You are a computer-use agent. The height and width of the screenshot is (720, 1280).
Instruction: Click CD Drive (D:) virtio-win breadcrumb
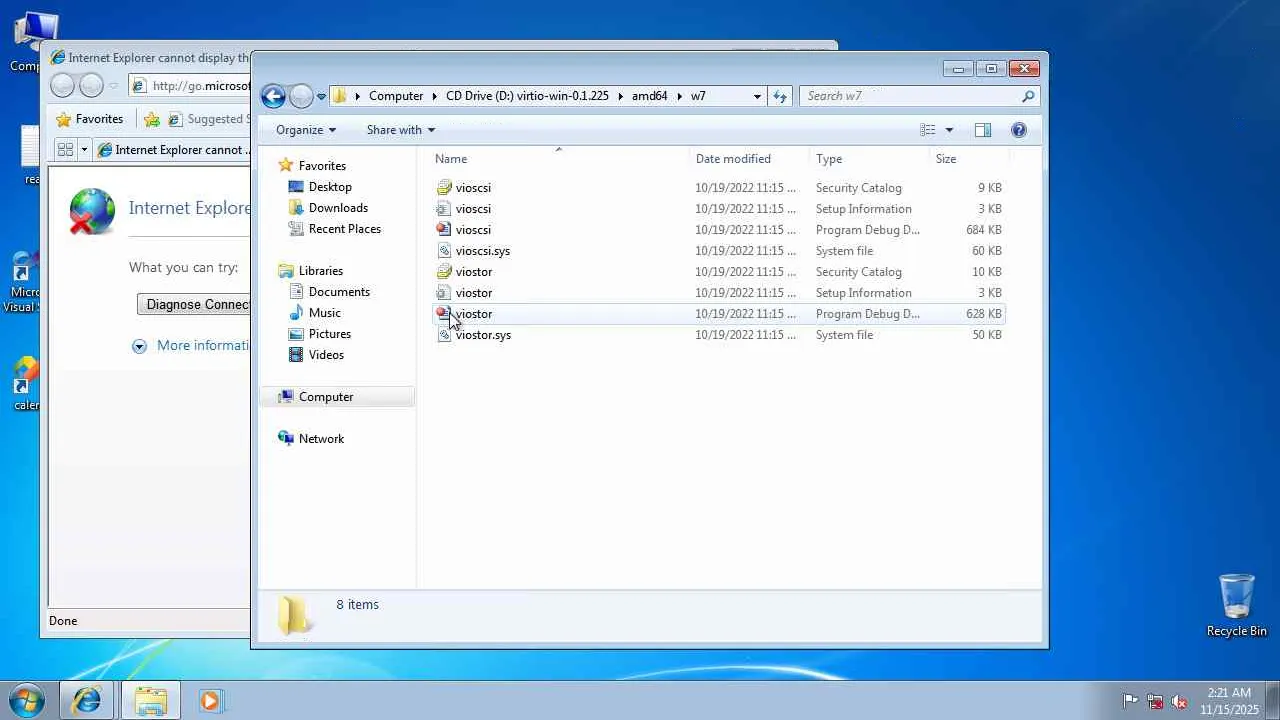[527, 96]
